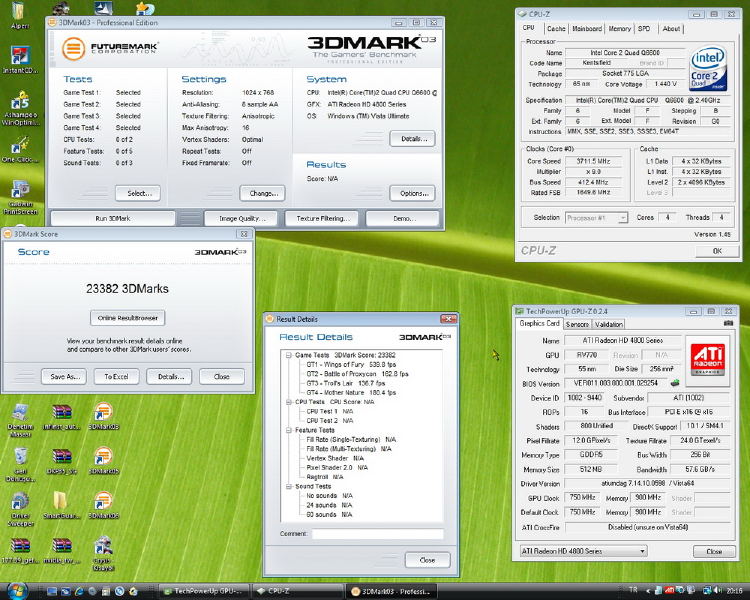
Task: Click the To Excel button
Action: 116,377
